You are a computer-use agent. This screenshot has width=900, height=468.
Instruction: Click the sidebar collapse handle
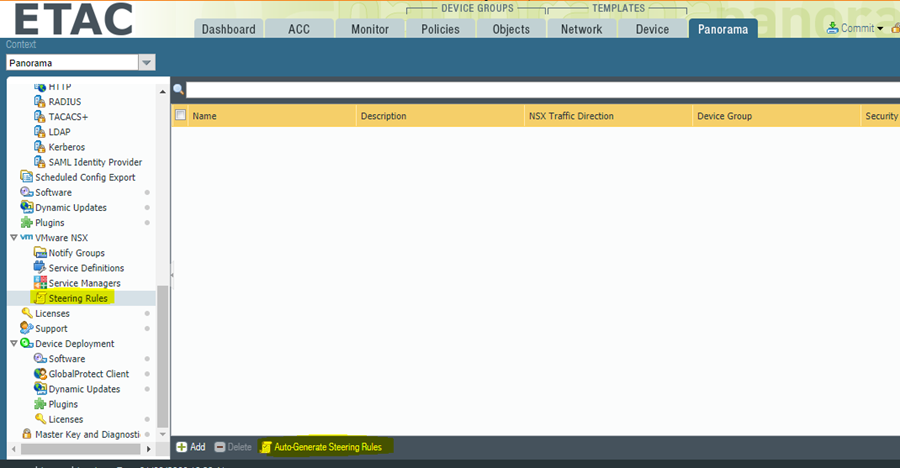click(x=172, y=275)
